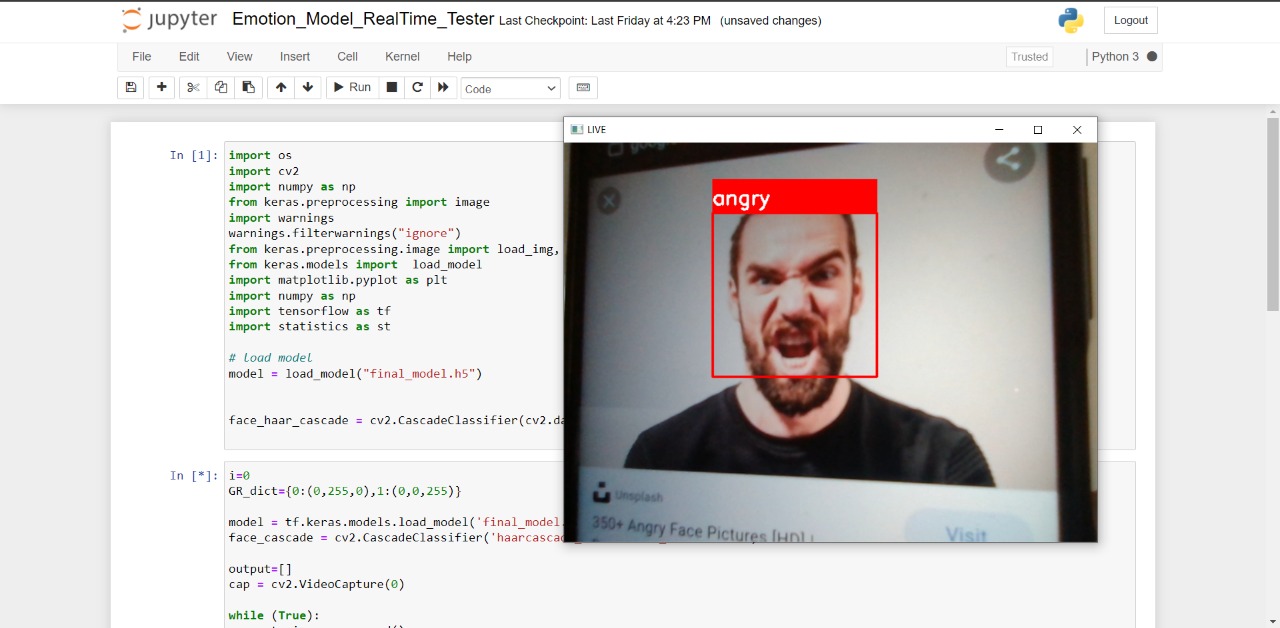This screenshot has height=628, width=1280.
Task: Cut selected cells with scissors icon
Action: coord(193,88)
